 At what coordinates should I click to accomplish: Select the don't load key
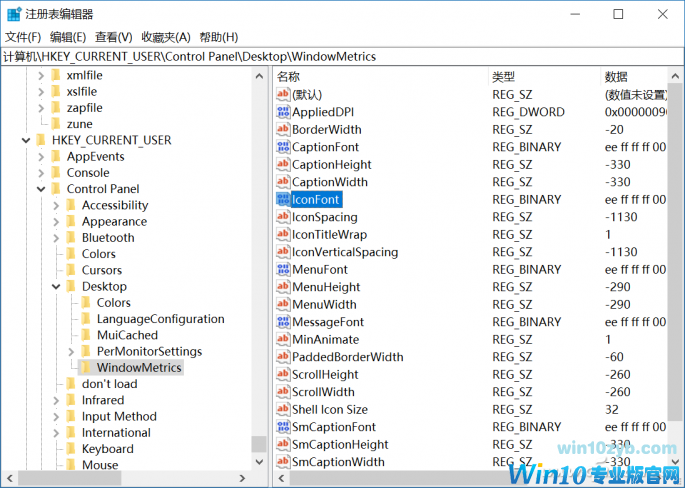tap(110, 384)
